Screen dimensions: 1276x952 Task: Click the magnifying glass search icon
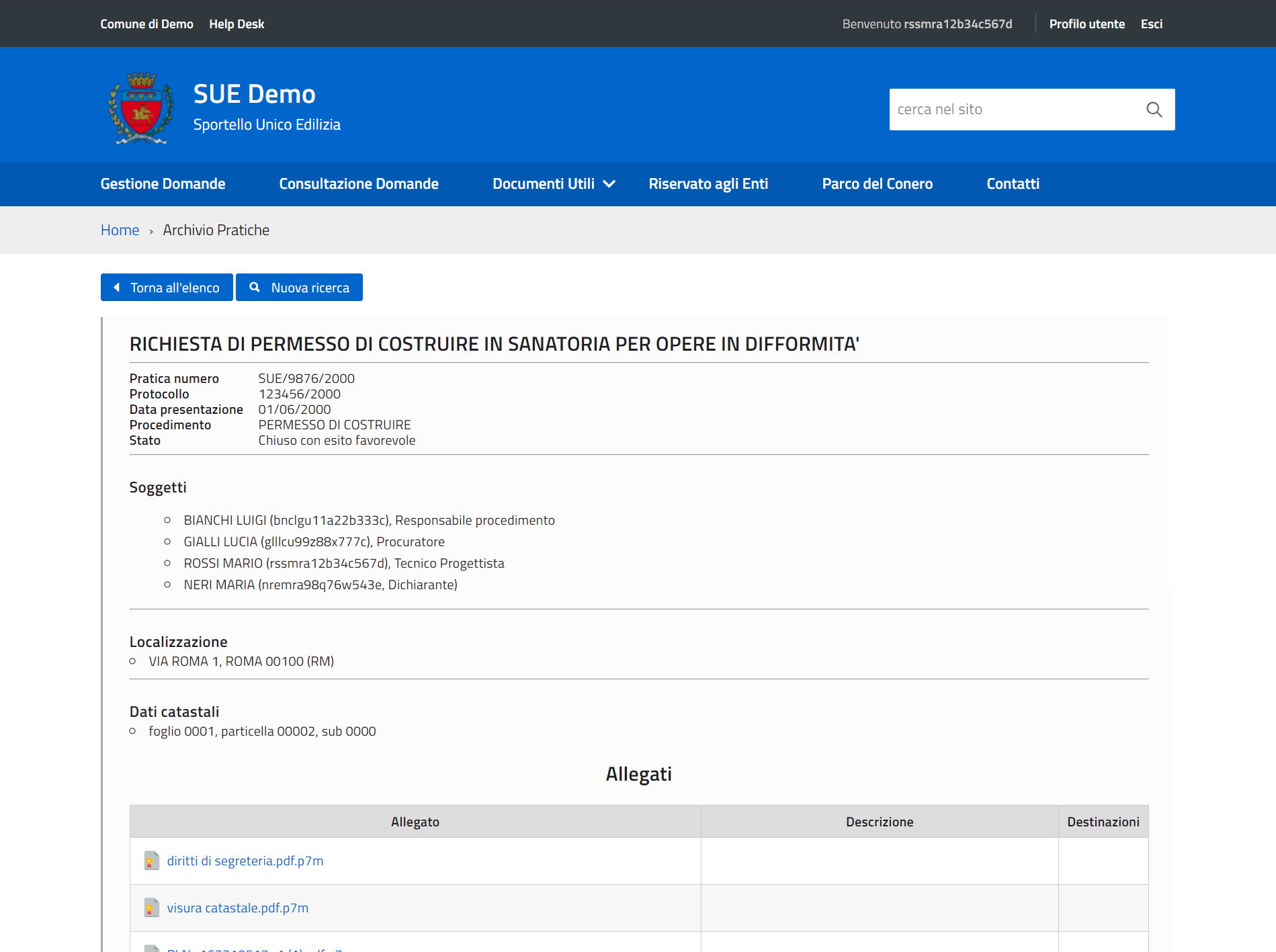coord(1154,110)
